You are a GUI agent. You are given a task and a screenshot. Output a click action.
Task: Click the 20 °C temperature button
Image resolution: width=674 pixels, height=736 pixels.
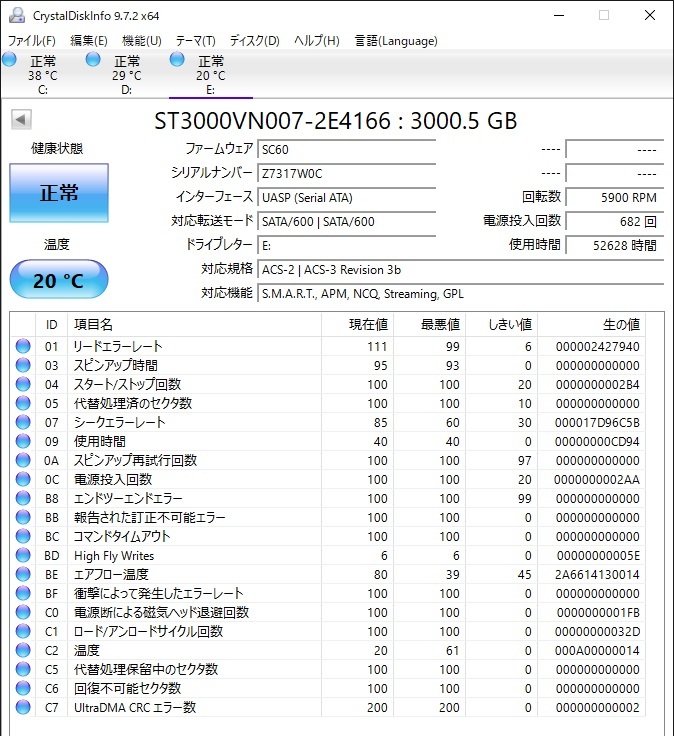click(59, 280)
